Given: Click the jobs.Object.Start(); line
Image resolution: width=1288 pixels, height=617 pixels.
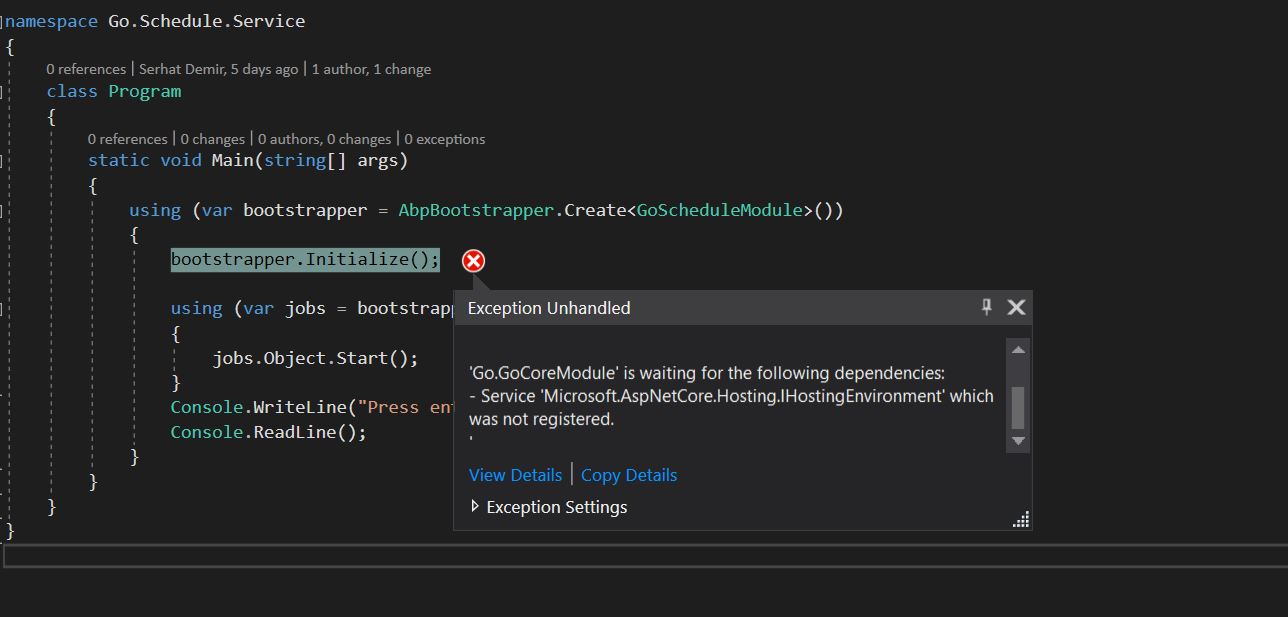Looking at the screenshot, I should pos(315,358).
